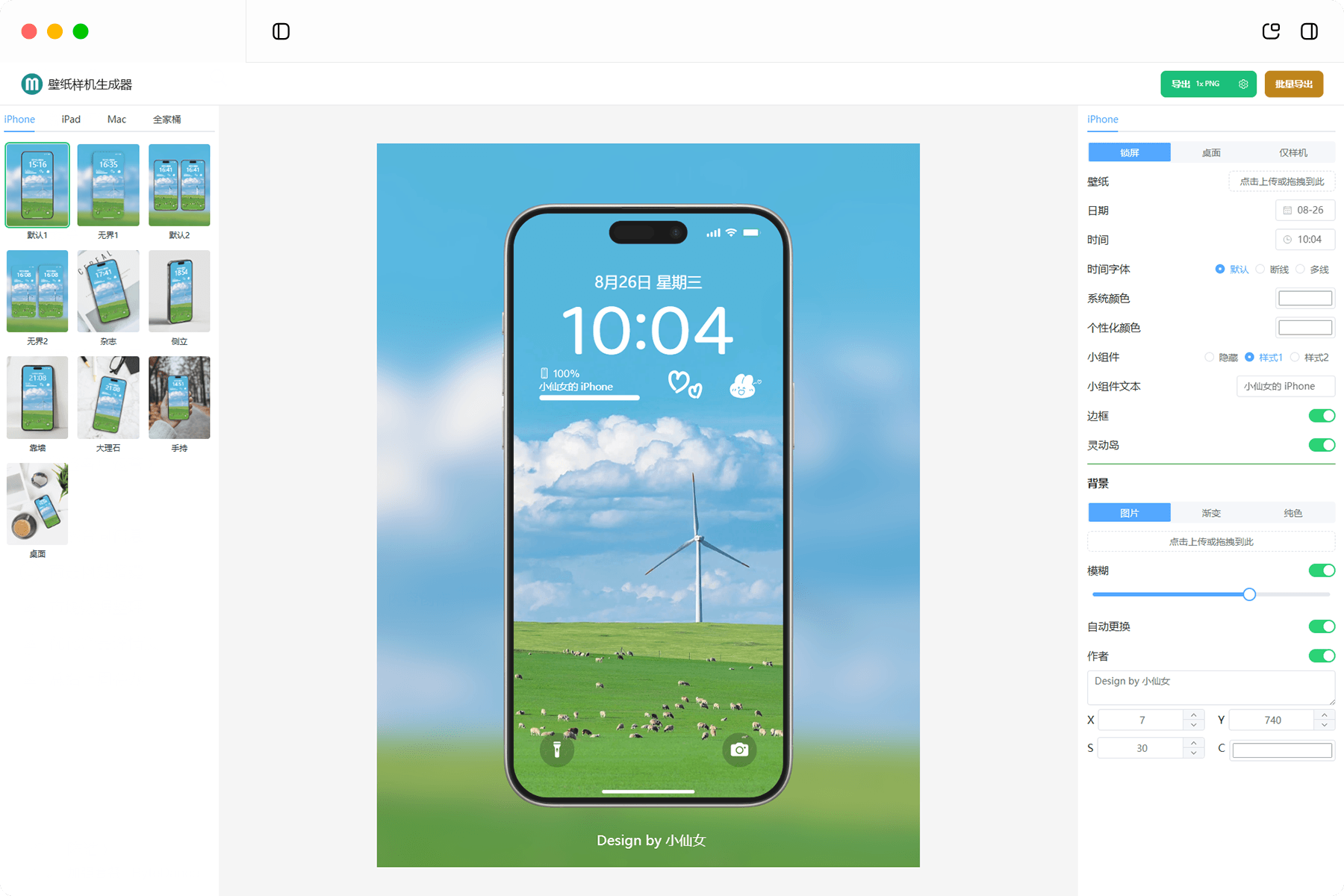Open export settings gear icon
Image resolution: width=1344 pixels, height=896 pixels.
point(1243,84)
